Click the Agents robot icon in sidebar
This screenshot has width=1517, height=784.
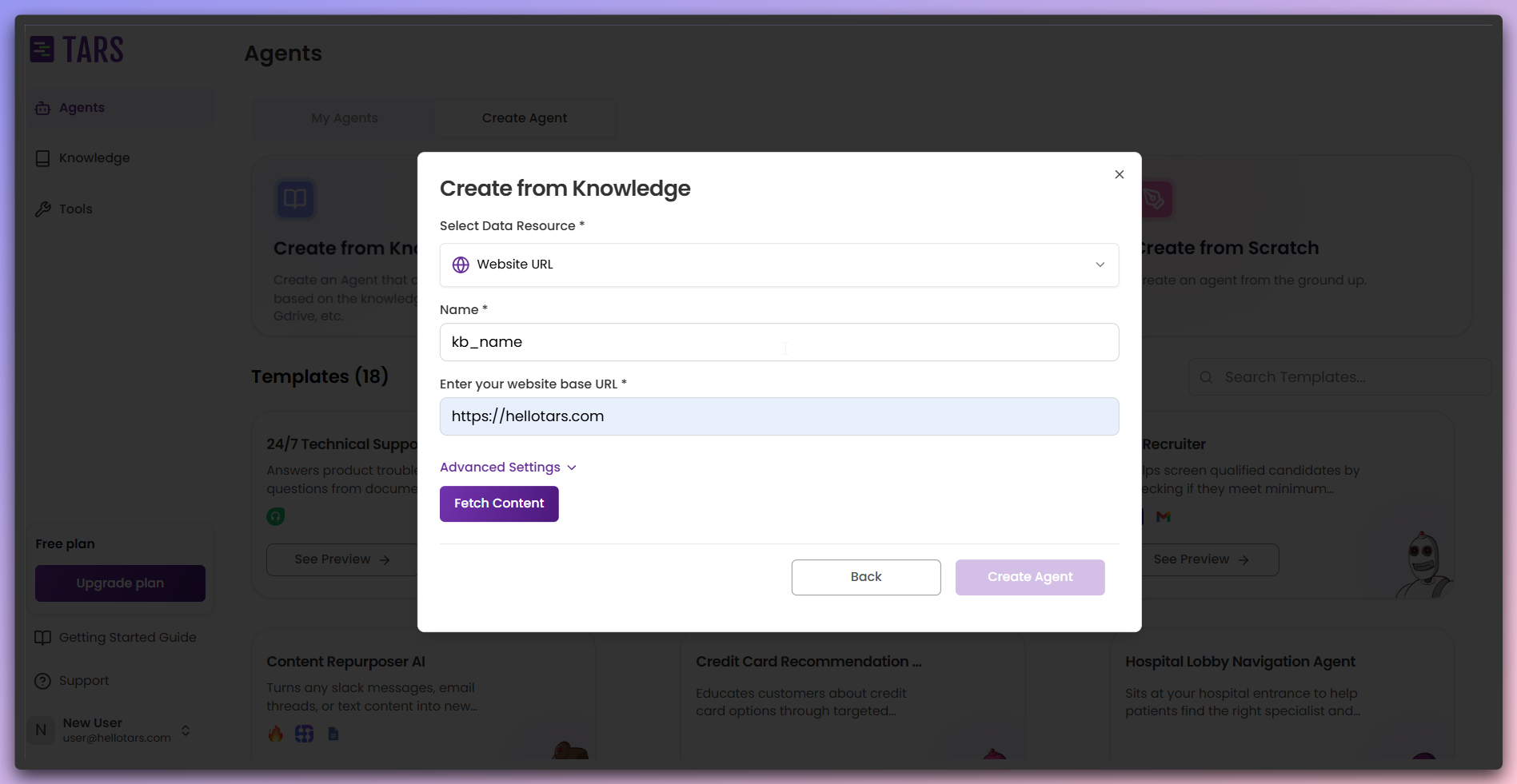[x=42, y=108]
